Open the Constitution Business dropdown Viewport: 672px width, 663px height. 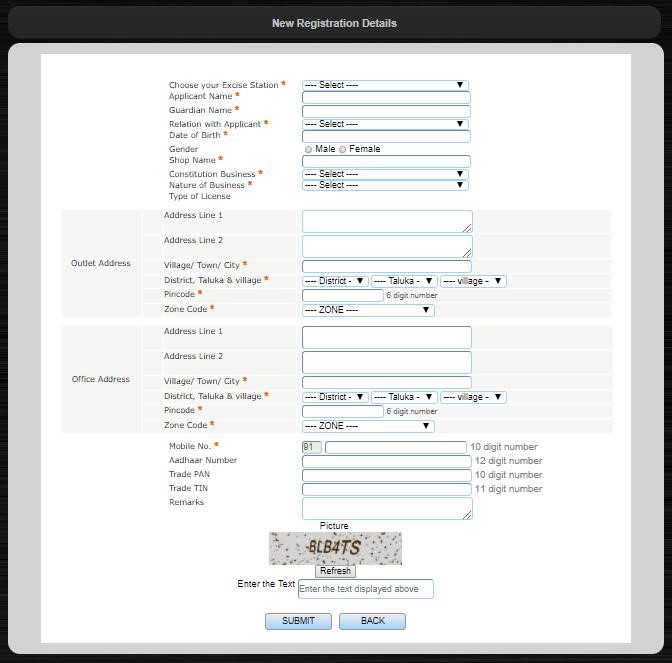pos(385,174)
